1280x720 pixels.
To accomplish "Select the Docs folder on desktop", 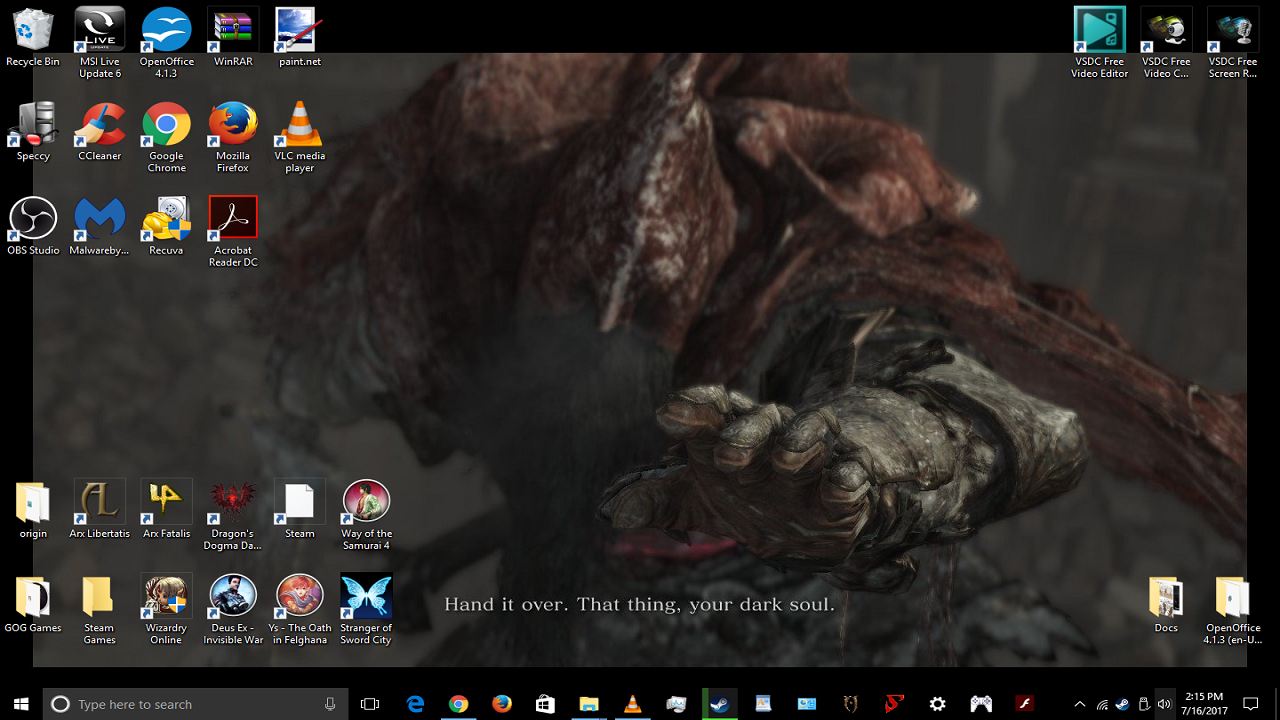I will pos(1166,603).
